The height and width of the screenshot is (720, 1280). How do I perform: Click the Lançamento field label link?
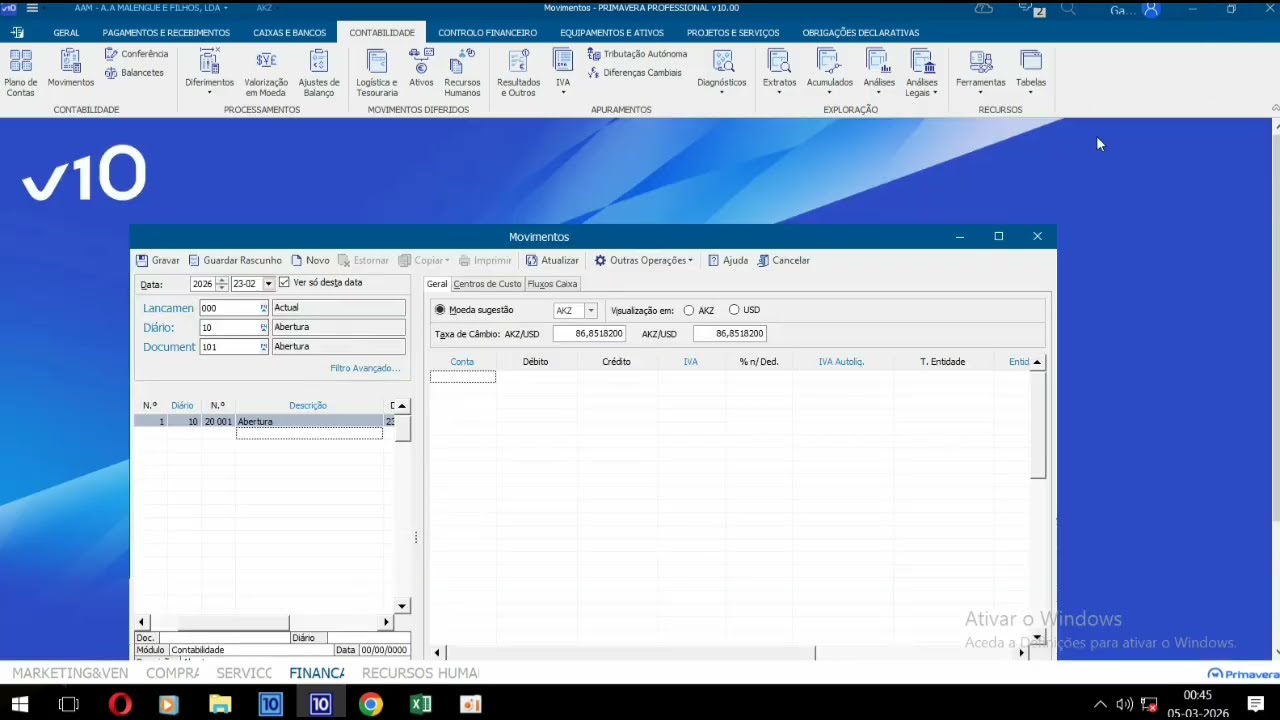[x=168, y=309]
